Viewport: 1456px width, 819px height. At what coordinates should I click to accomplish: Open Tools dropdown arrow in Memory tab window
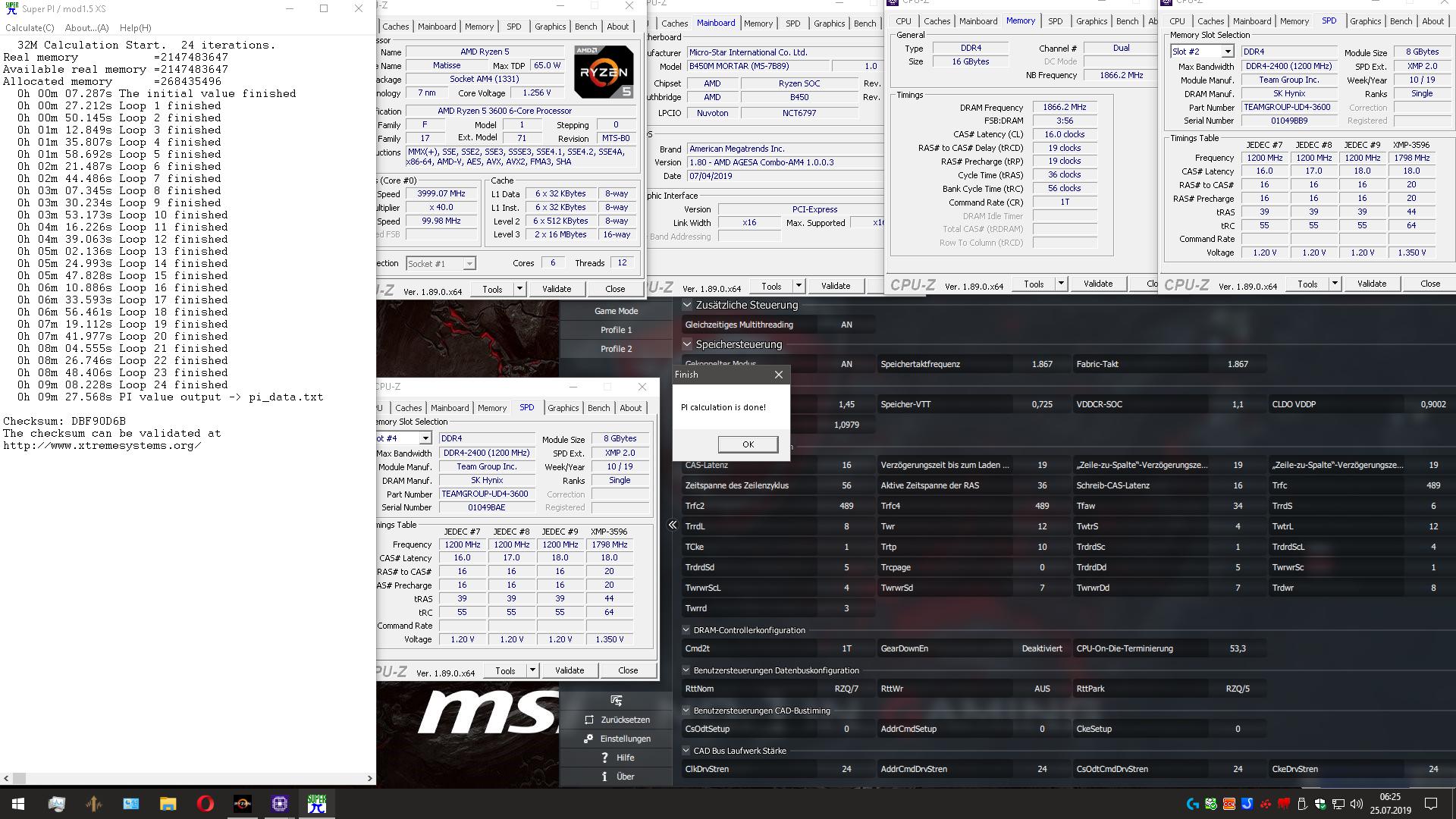(1061, 284)
